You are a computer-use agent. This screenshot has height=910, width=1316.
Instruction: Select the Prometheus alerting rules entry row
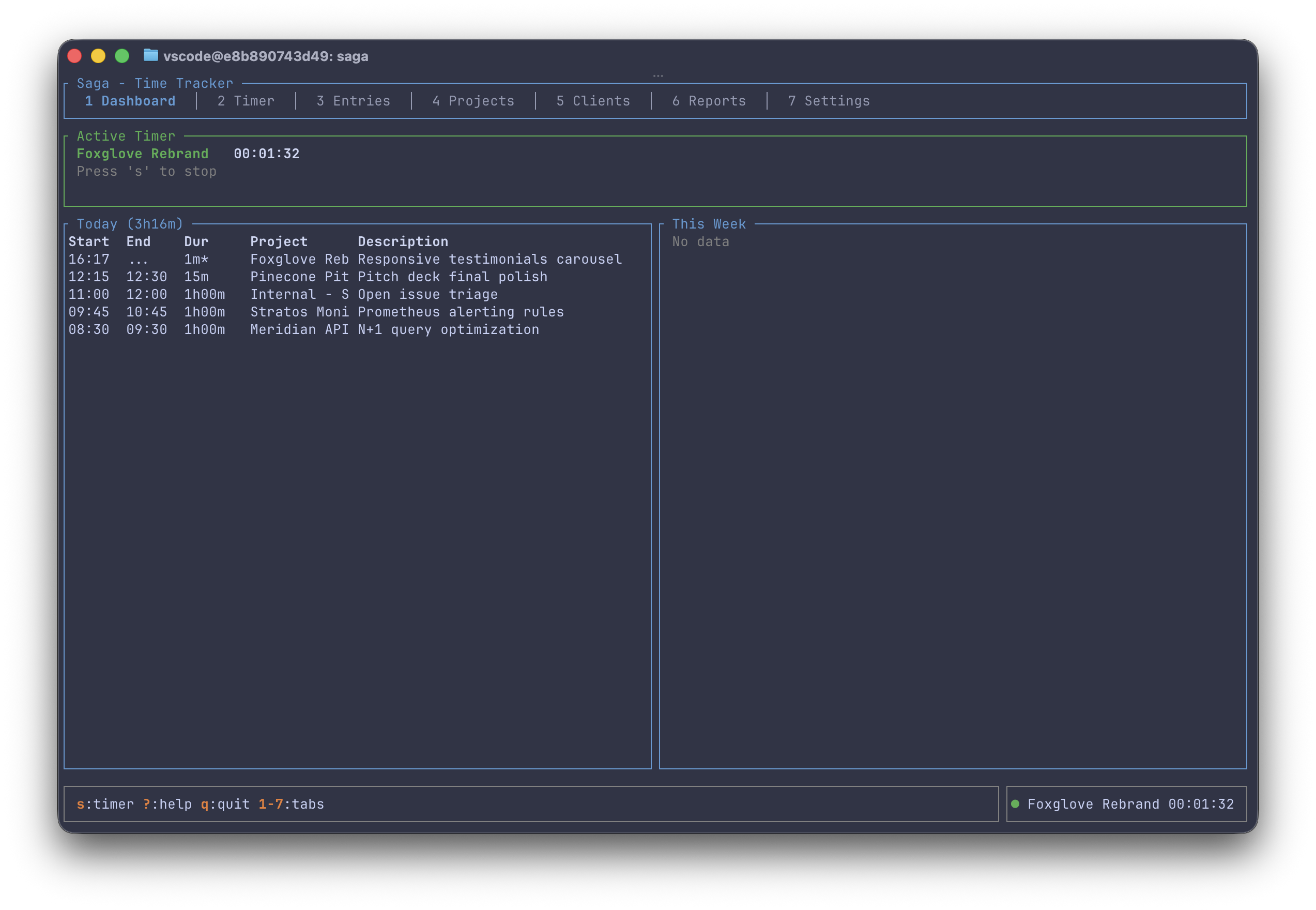[460, 312]
